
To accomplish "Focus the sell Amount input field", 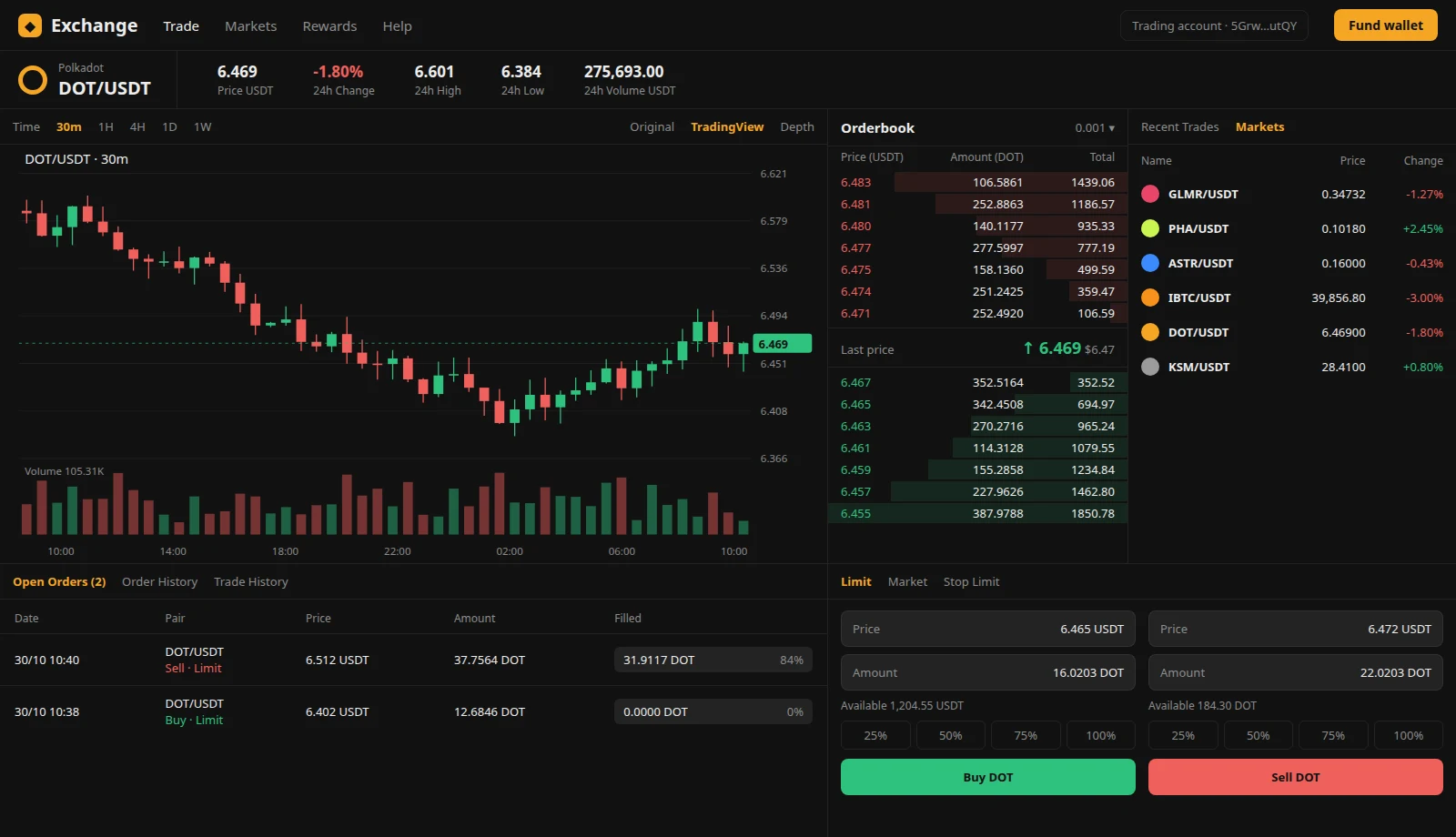I will [1296, 672].
